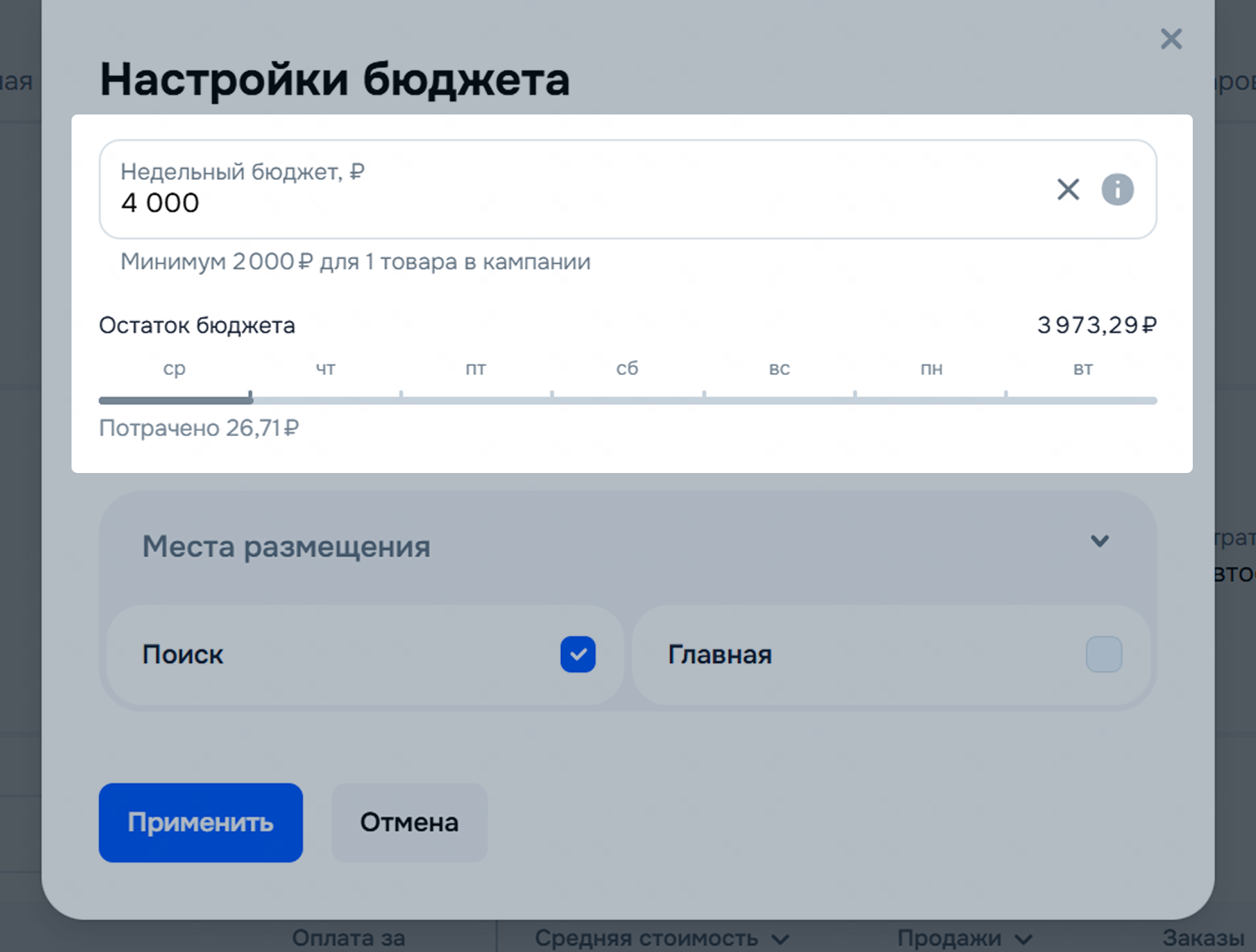1256x952 pixels.
Task: Close the budget settings dialog
Action: pyautogui.click(x=1171, y=39)
